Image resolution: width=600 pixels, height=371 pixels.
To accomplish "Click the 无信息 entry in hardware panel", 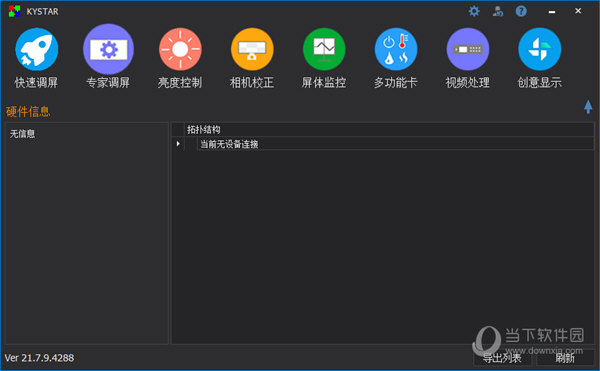I will pyautogui.click(x=22, y=134).
